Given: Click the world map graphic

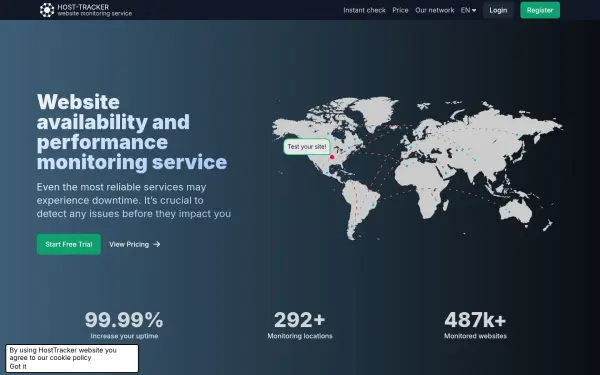Looking at the screenshot, I should [x=417, y=168].
